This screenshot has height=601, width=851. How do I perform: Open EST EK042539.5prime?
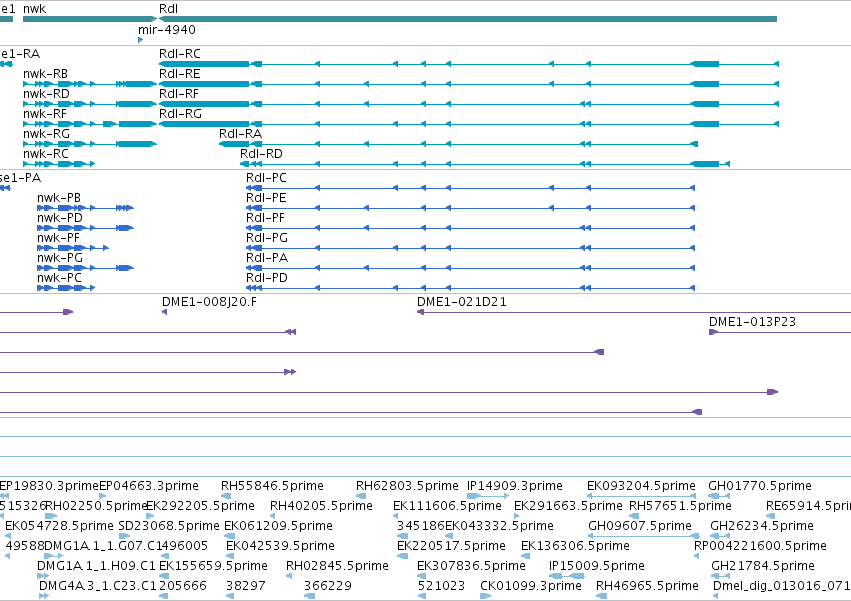(280, 546)
